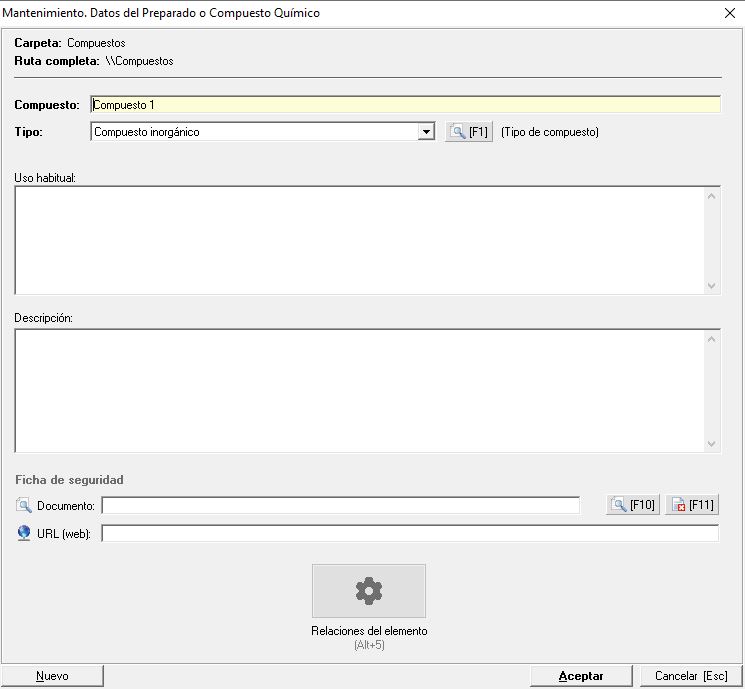Image resolution: width=745 pixels, height=689 pixels.
Task: Confirm with the Aceptar button
Action: [581, 676]
